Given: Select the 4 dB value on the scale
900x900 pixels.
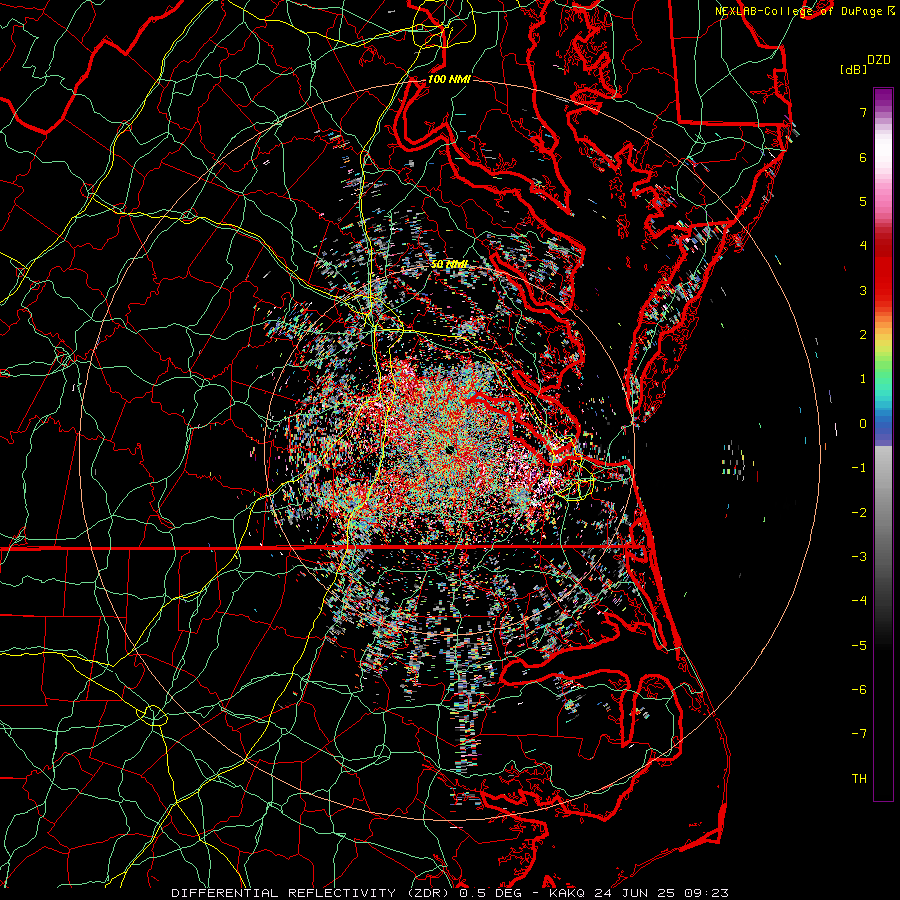Looking at the screenshot, I should tap(863, 246).
